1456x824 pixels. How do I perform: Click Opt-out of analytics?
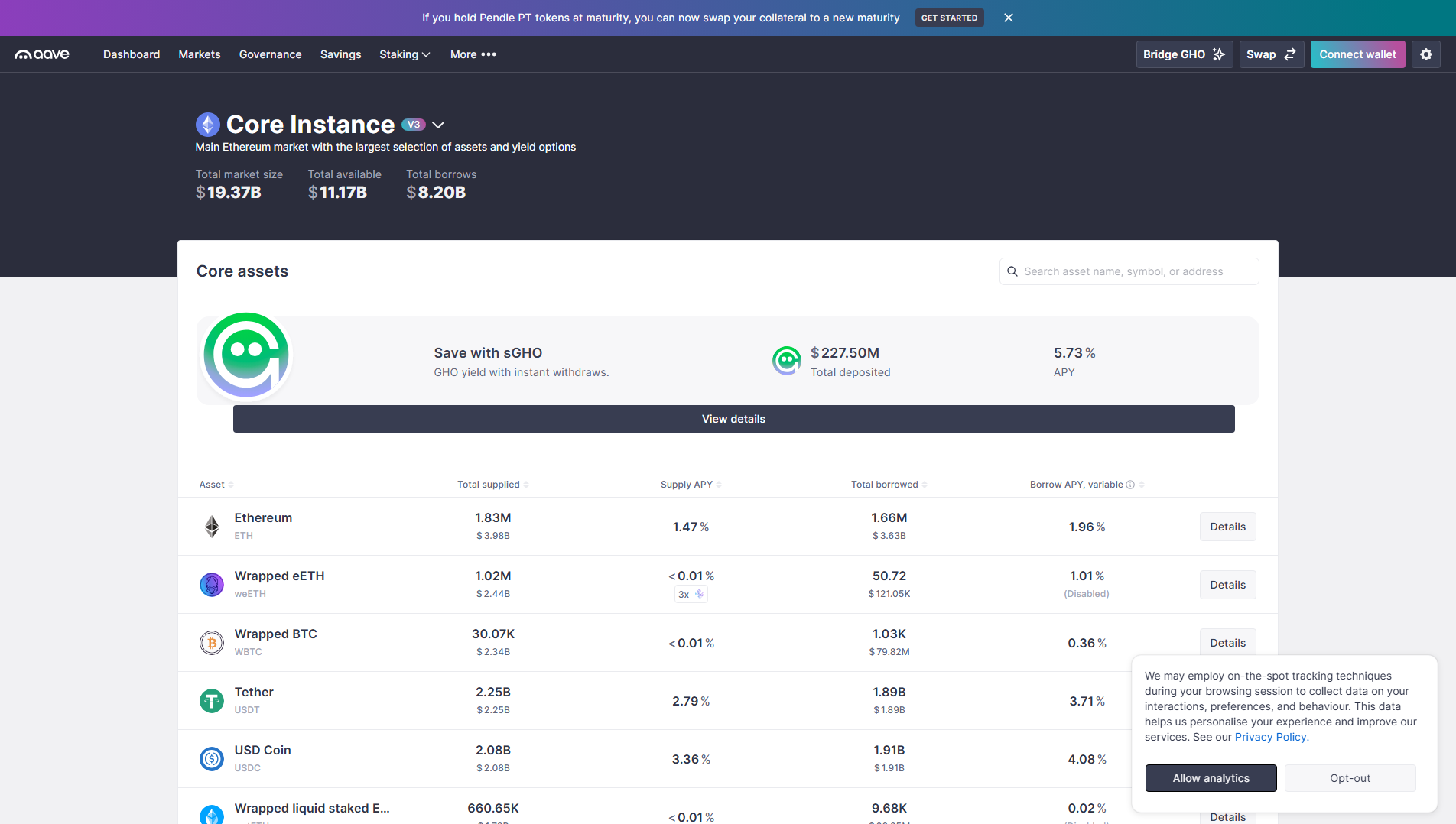[x=1350, y=778]
